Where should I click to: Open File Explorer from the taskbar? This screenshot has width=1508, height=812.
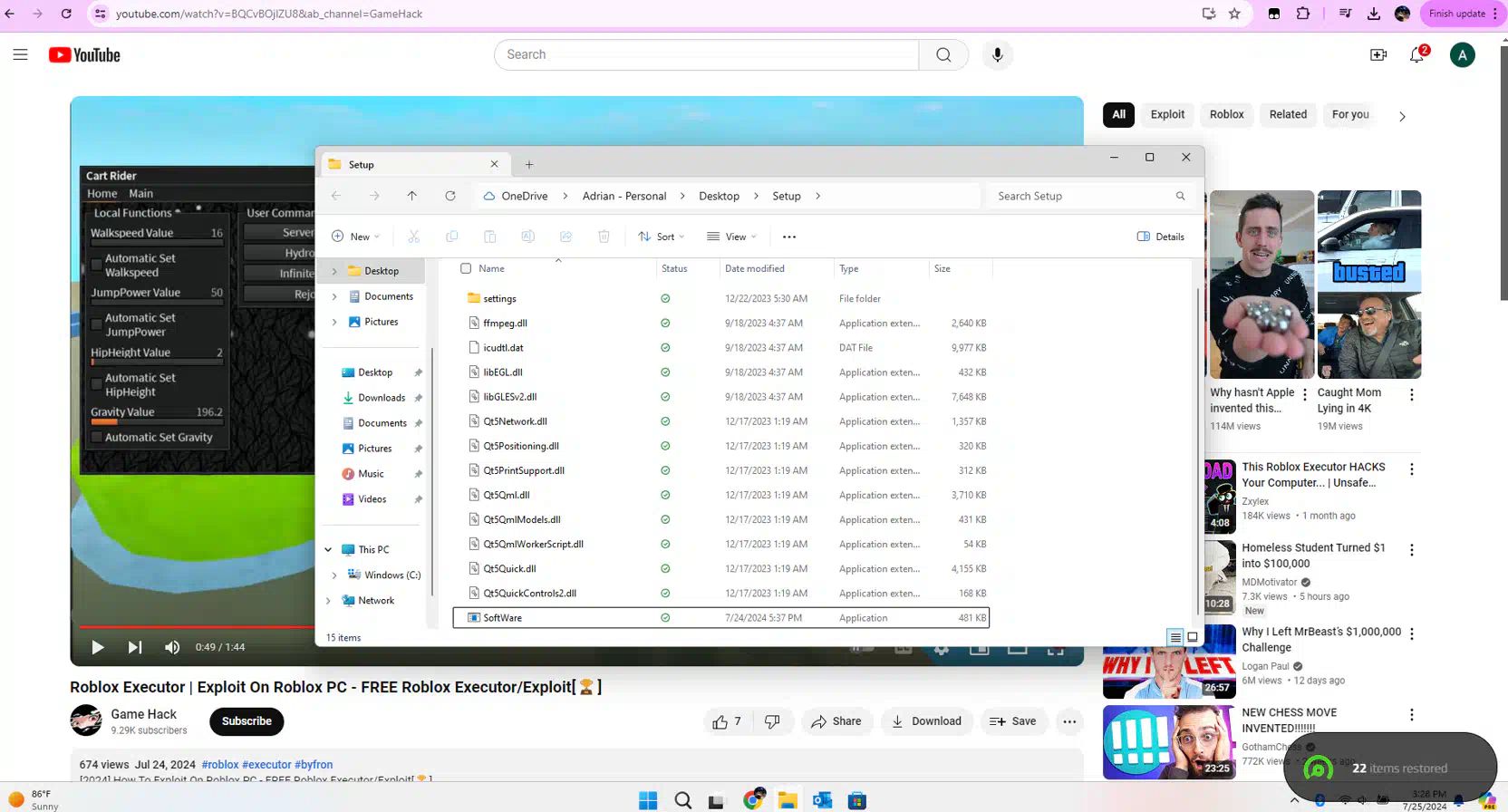click(x=788, y=800)
